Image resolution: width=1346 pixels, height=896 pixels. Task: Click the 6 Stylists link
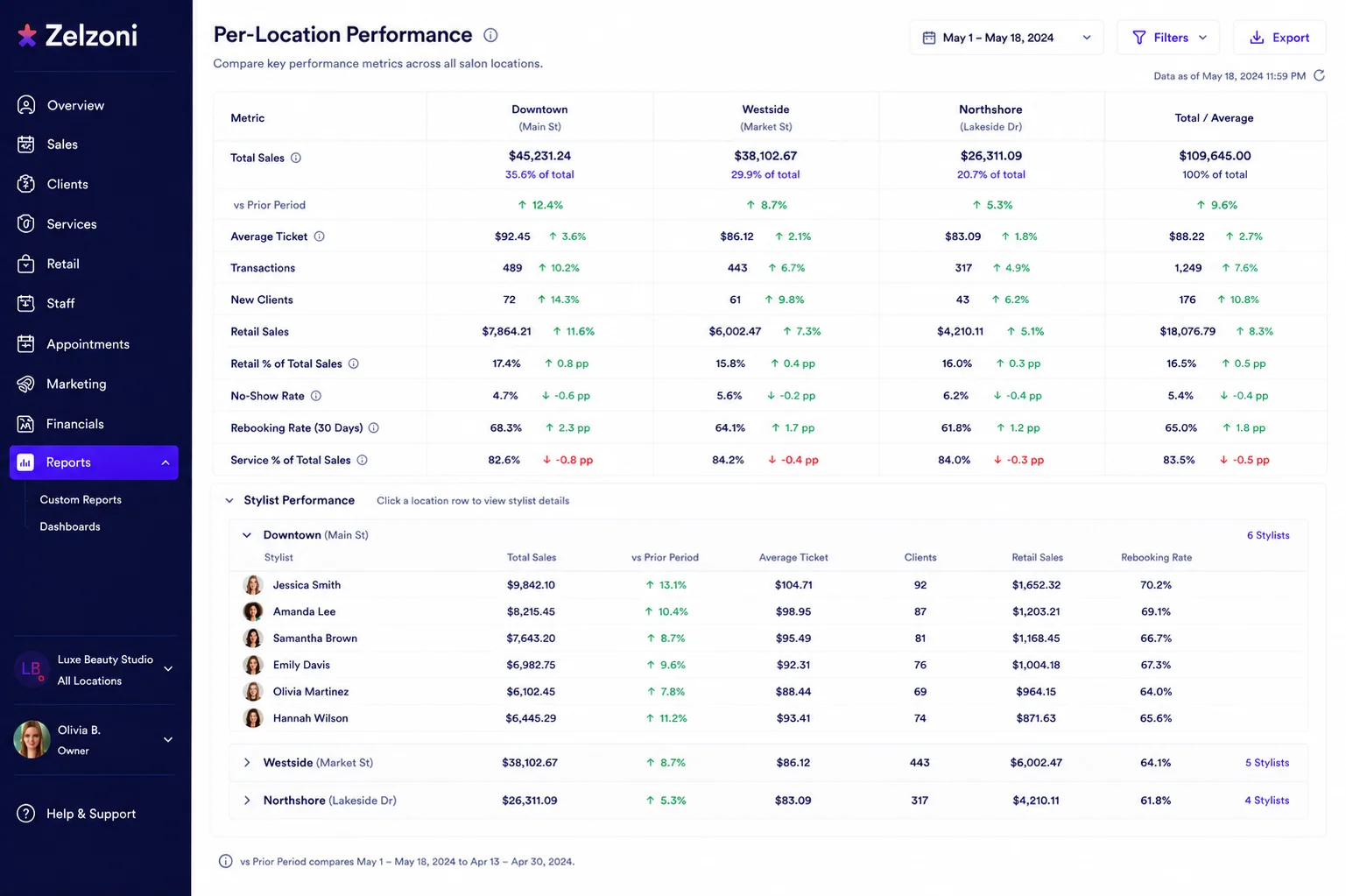click(1268, 535)
